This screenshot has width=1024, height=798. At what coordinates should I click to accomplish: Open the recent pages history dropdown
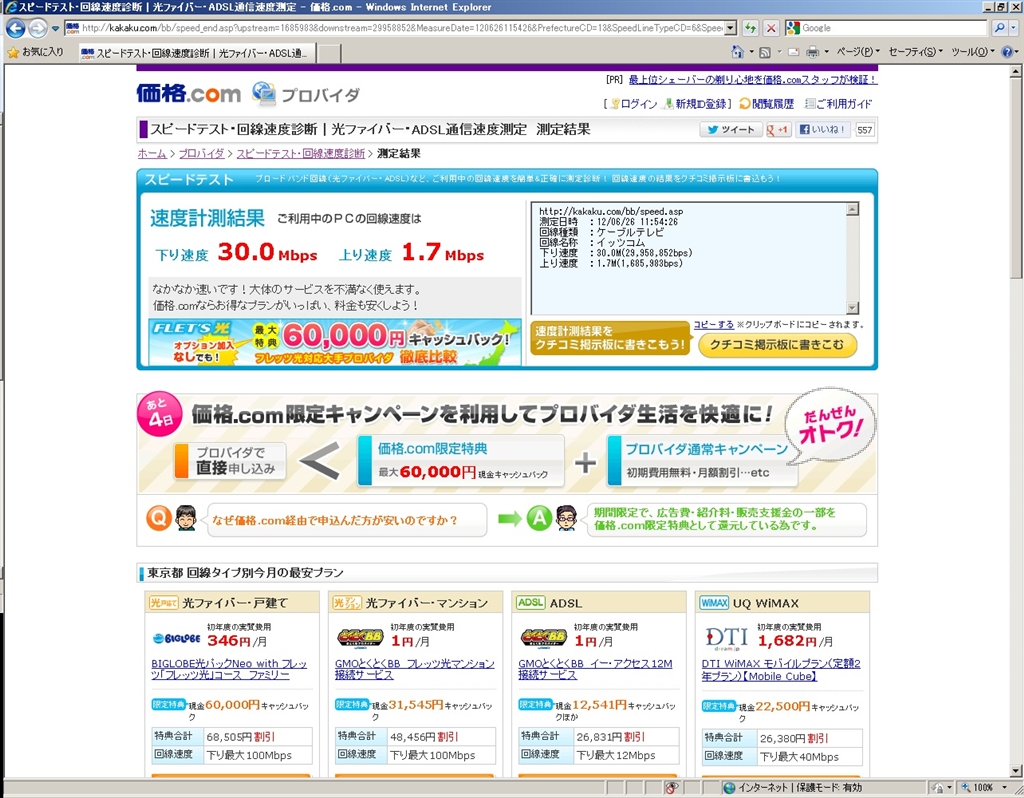(x=55, y=29)
